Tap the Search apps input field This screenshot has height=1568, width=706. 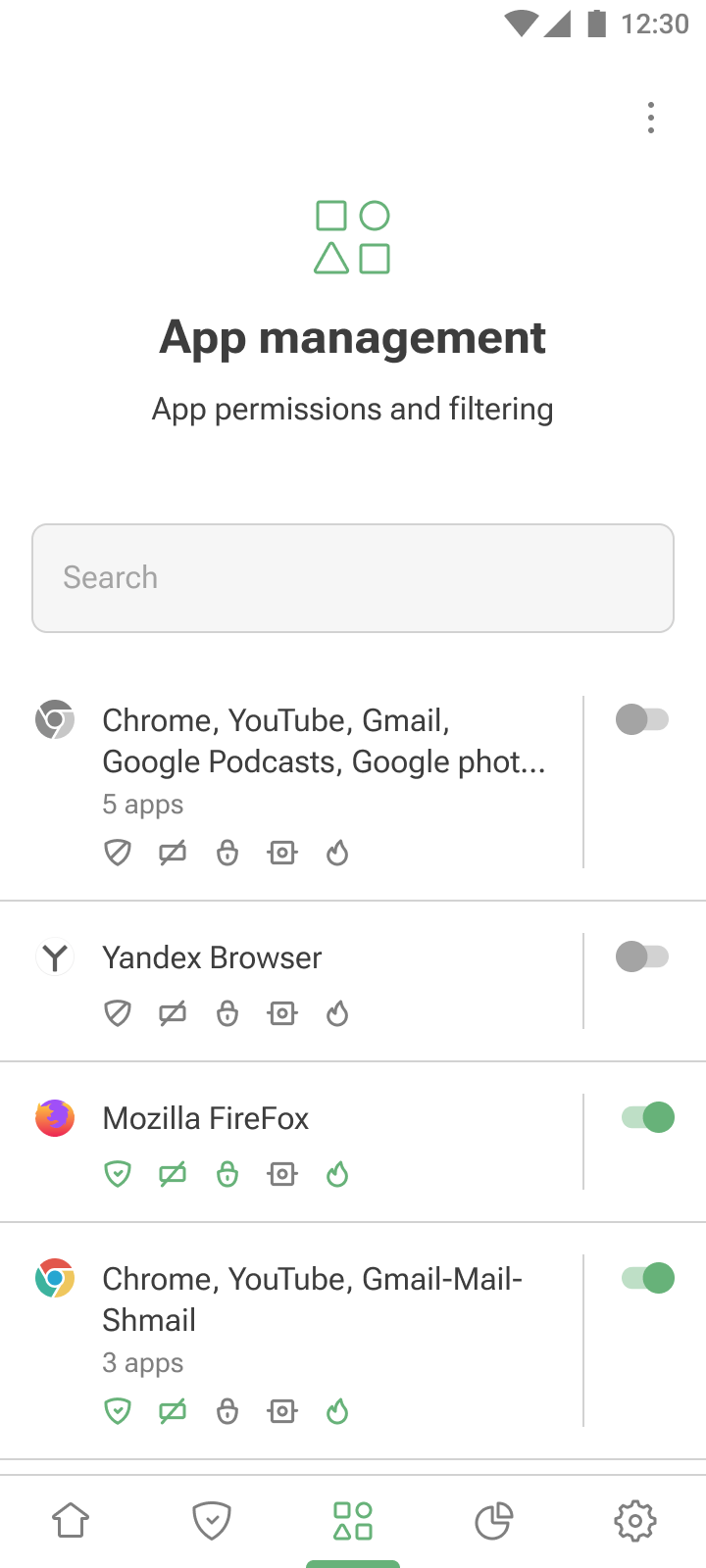[353, 578]
